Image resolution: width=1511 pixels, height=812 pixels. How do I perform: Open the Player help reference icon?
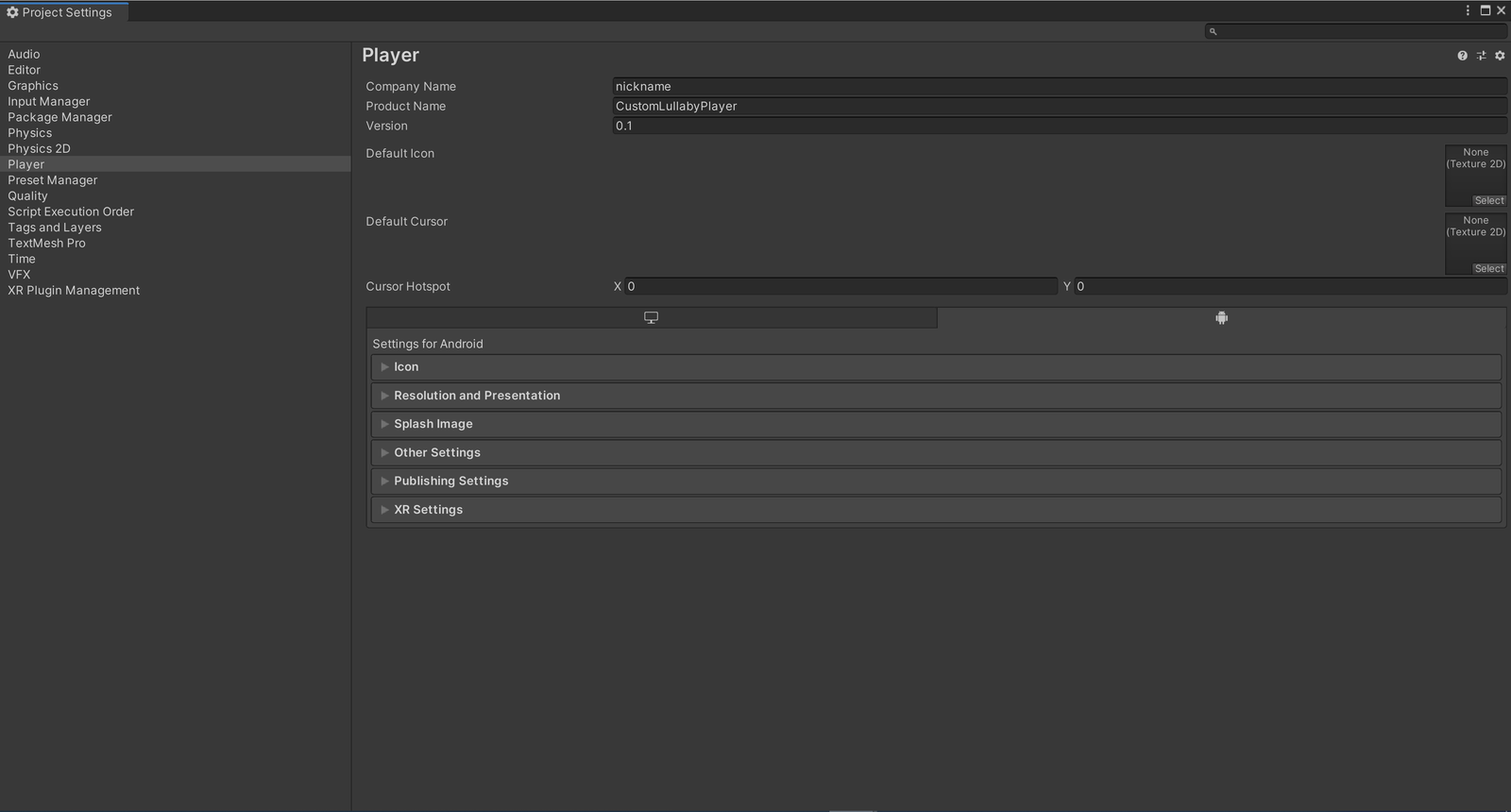[1462, 56]
